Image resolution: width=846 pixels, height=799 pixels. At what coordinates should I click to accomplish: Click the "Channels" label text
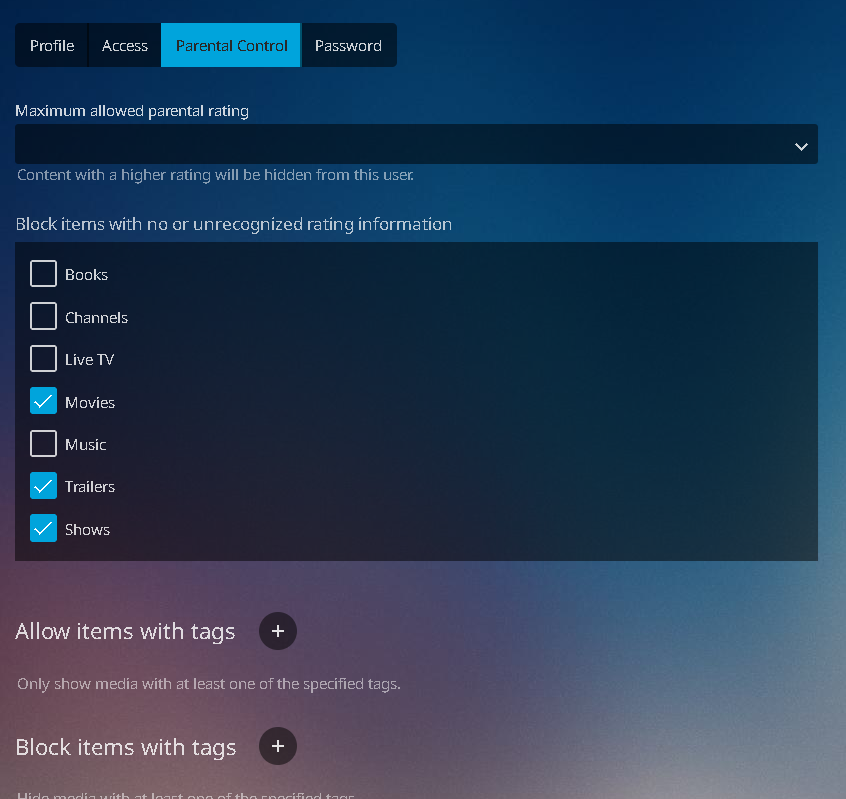[x=96, y=318]
